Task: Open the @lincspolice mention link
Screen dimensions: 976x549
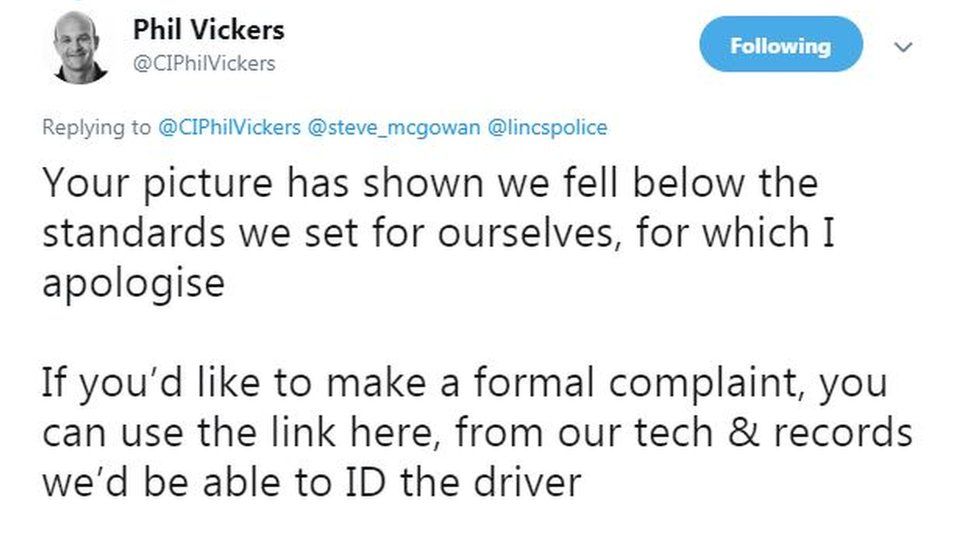Action: point(548,128)
